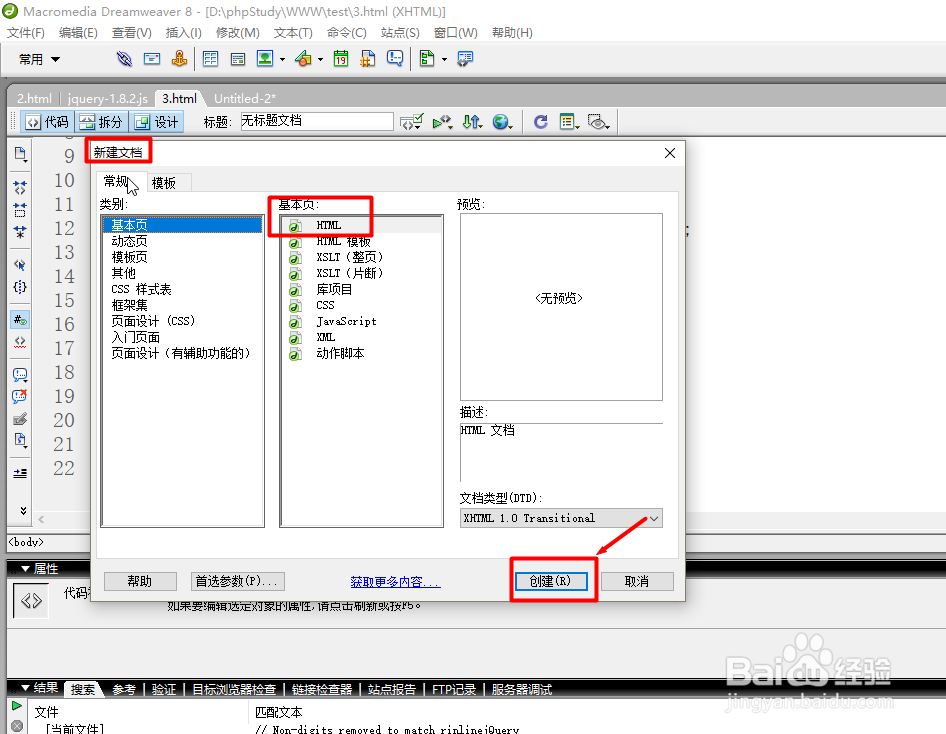Click the Preferences button in dialog
The width and height of the screenshot is (946, 734).
point(237,581)
